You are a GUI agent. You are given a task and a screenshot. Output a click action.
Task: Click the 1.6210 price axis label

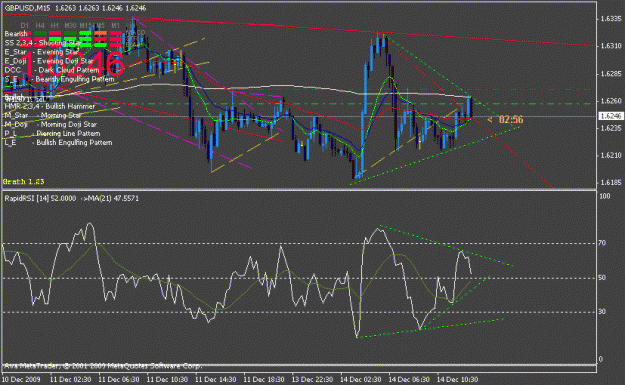pos(611,155)
